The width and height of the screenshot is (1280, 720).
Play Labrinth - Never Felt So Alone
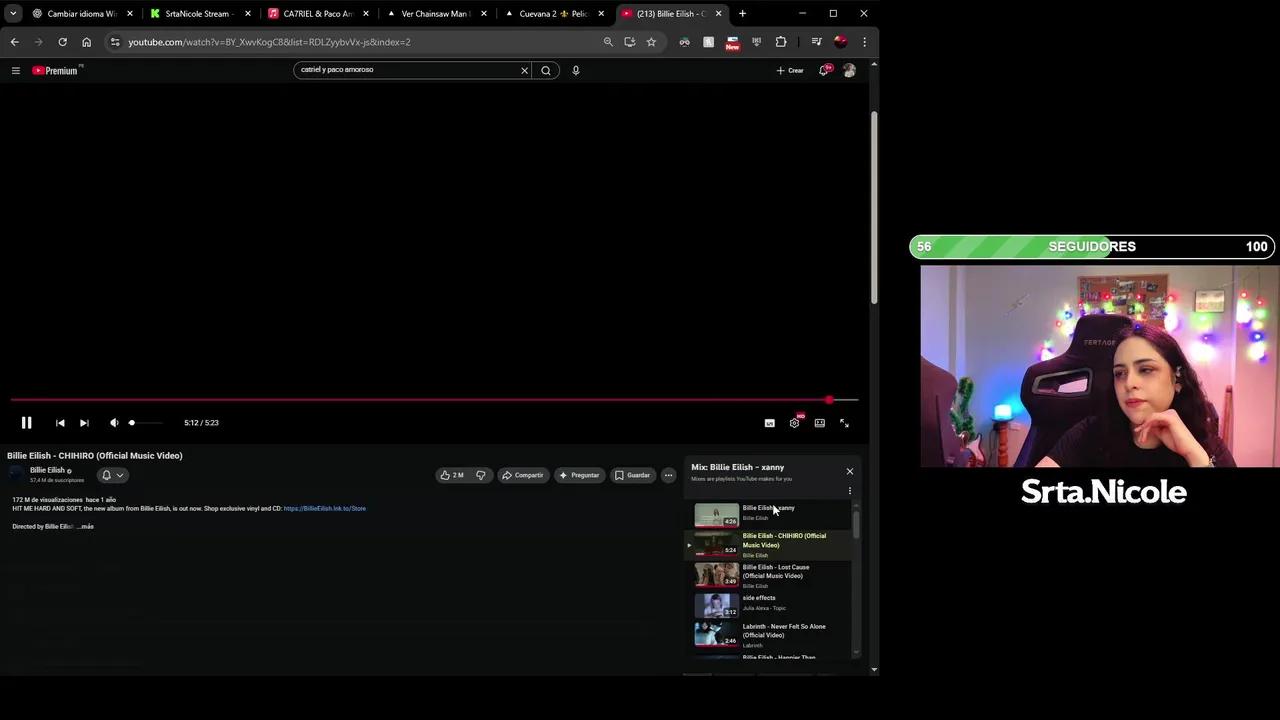[x=770, y=634]
